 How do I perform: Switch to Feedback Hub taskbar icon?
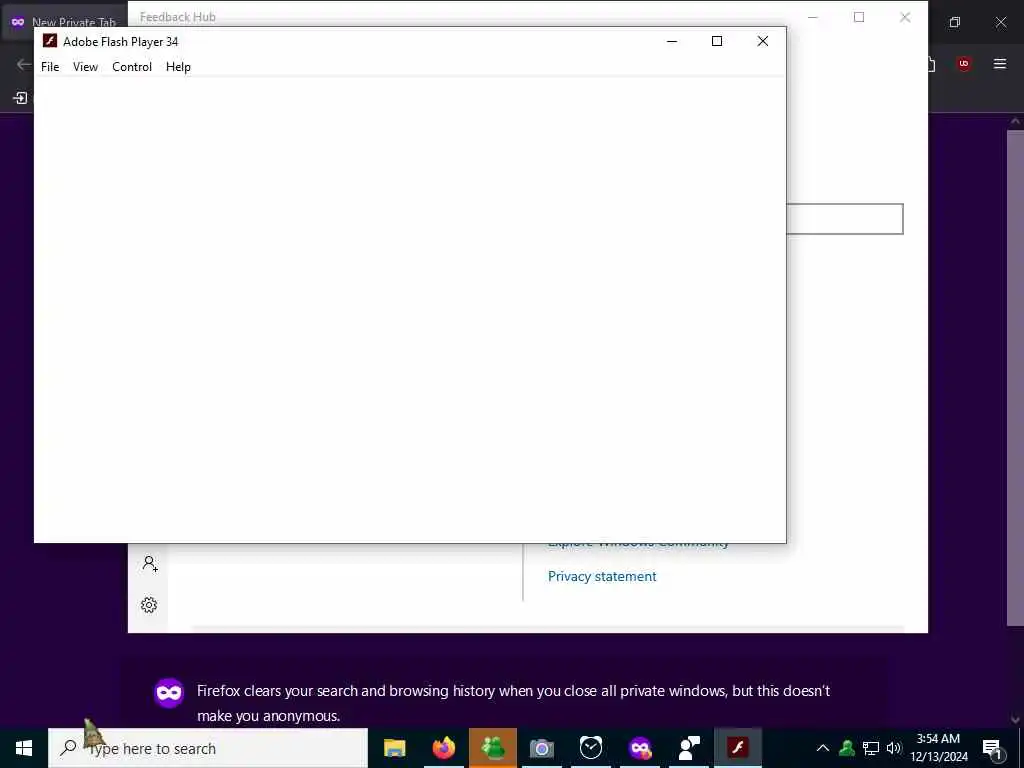tap(689, 748)
